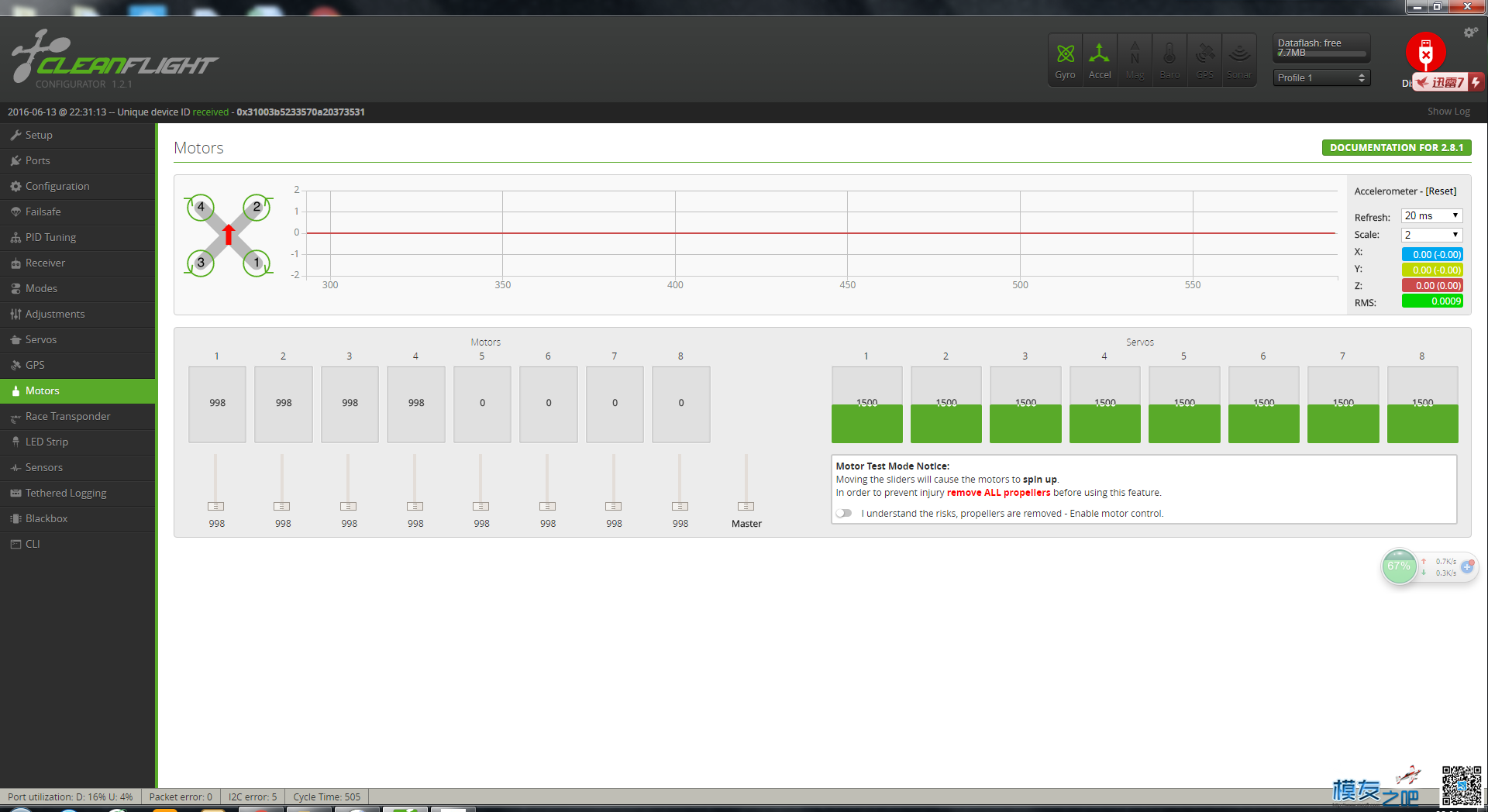Click the Servos icon in sidebar

click(15, 339)
